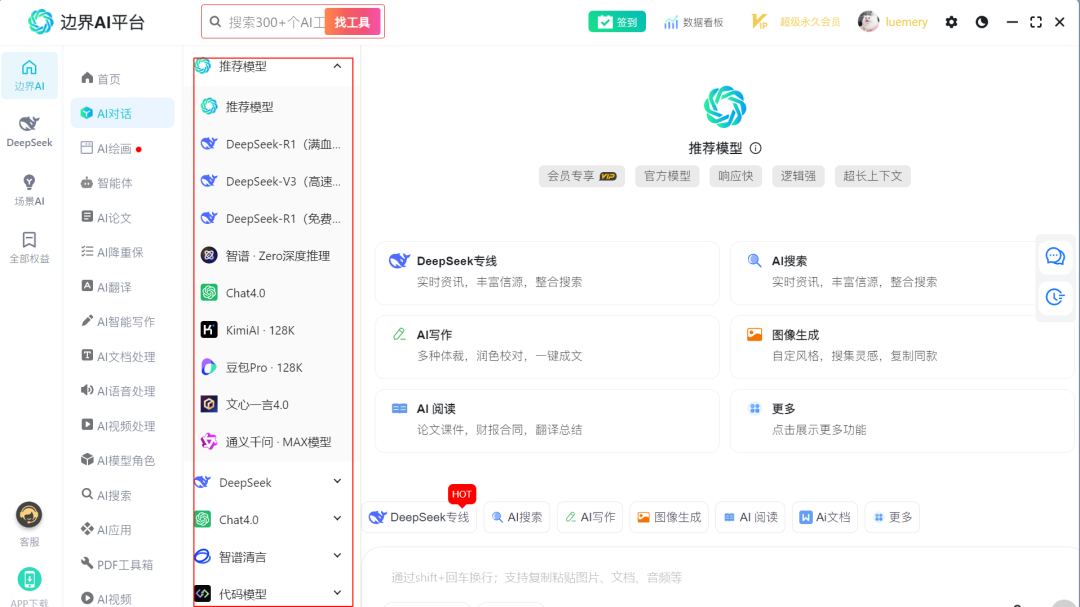The image size is (1080, 607).
Task: Open the DeepSeek专线 card
Action: point(547,271)
